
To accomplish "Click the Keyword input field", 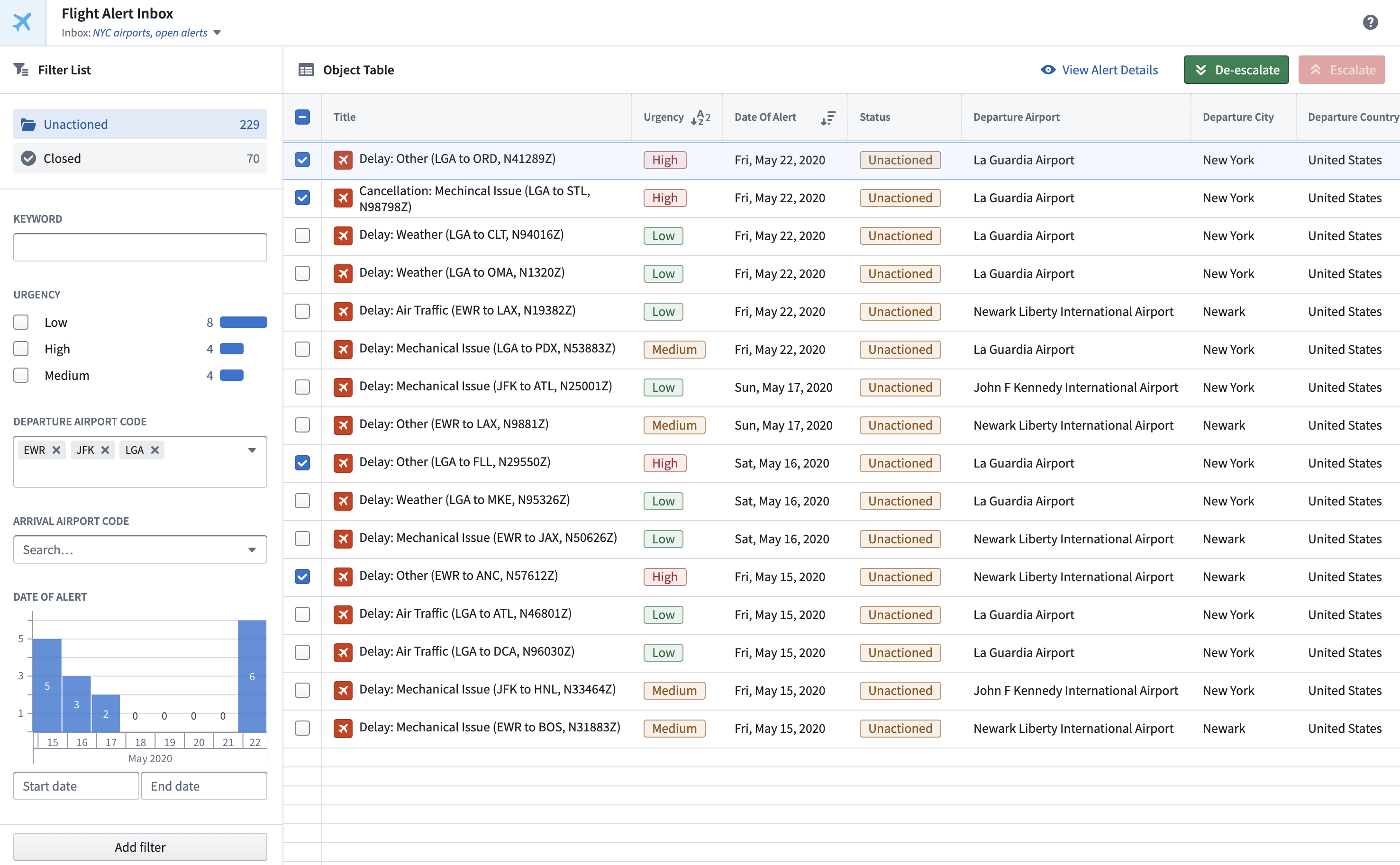I will point(140,247).
